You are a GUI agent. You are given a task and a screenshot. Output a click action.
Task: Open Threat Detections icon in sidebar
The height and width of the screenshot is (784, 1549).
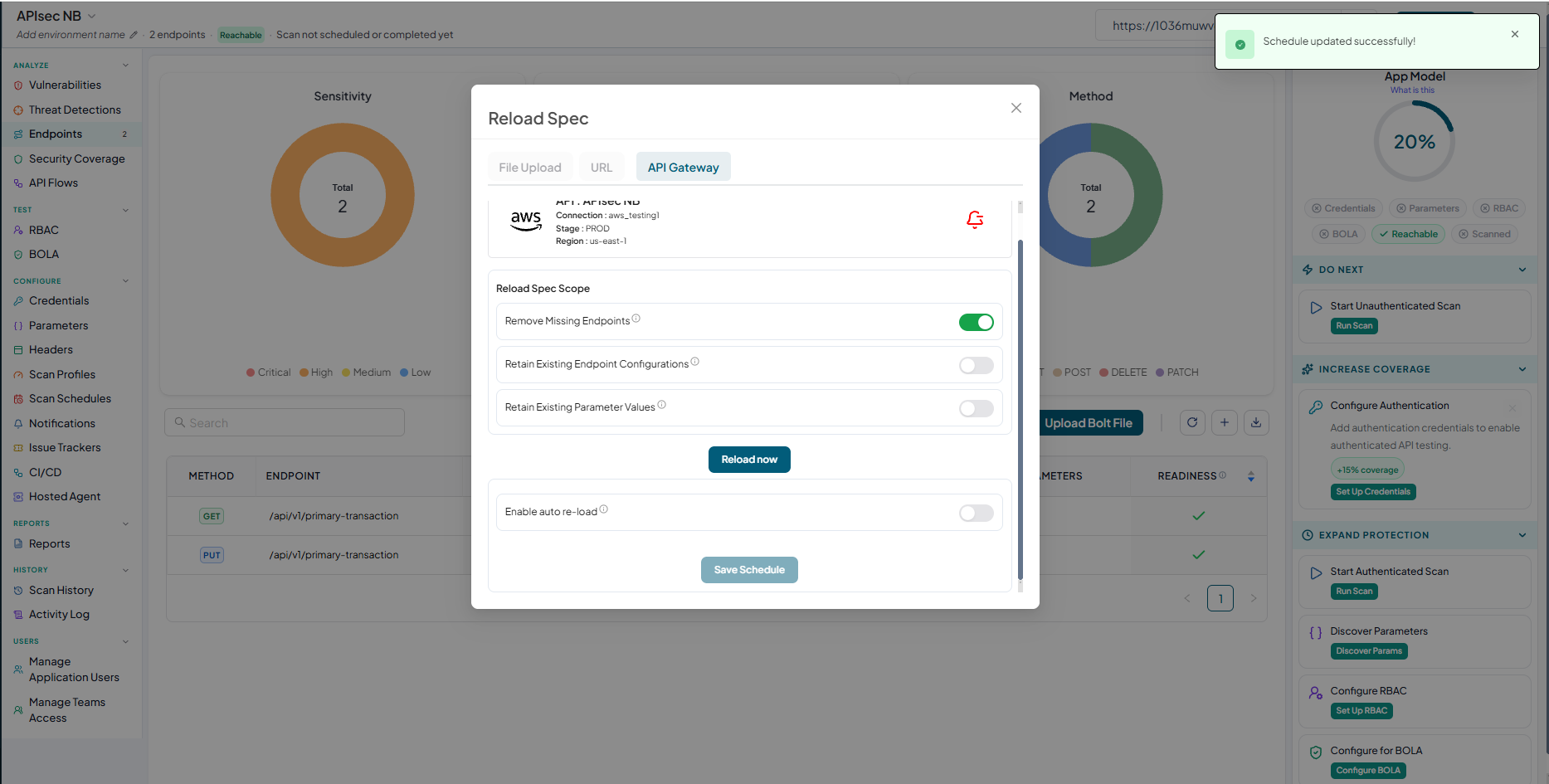pyautogui.click(x=18, y=110)
